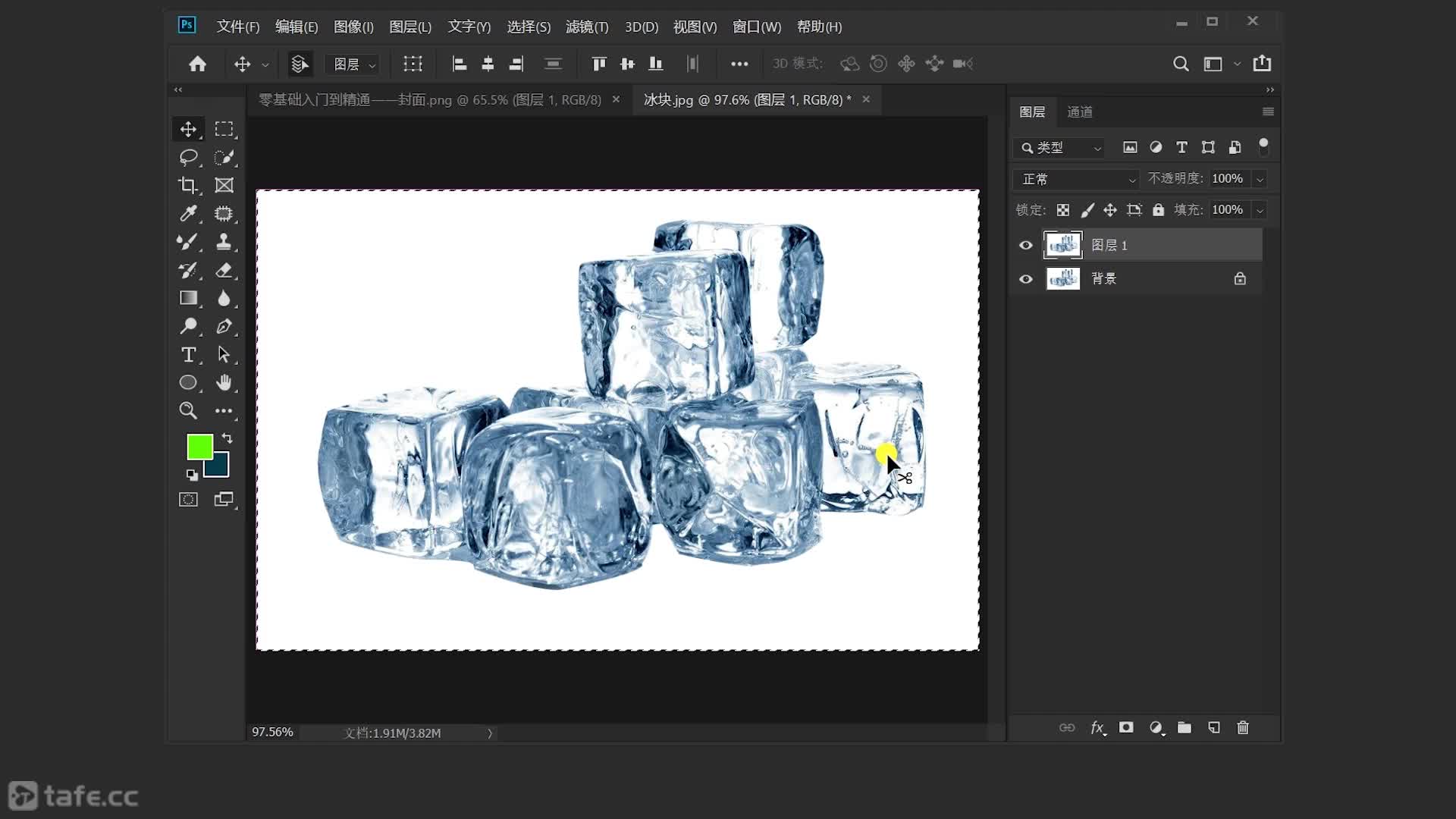Toggle Show Transform Controls box
Screen dimensions: 1456x819
point(413,64)
